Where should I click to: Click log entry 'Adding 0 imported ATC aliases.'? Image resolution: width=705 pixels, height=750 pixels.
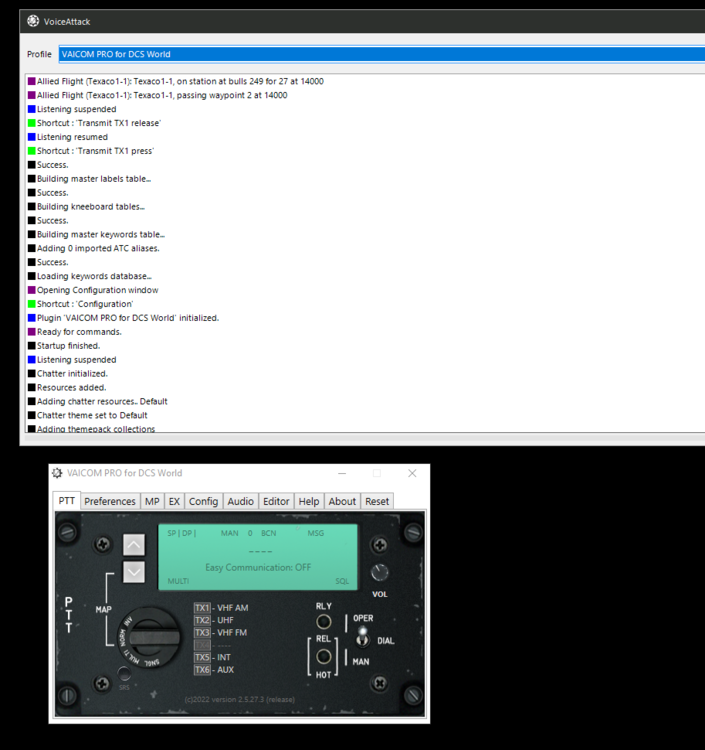tap(94, 248)
